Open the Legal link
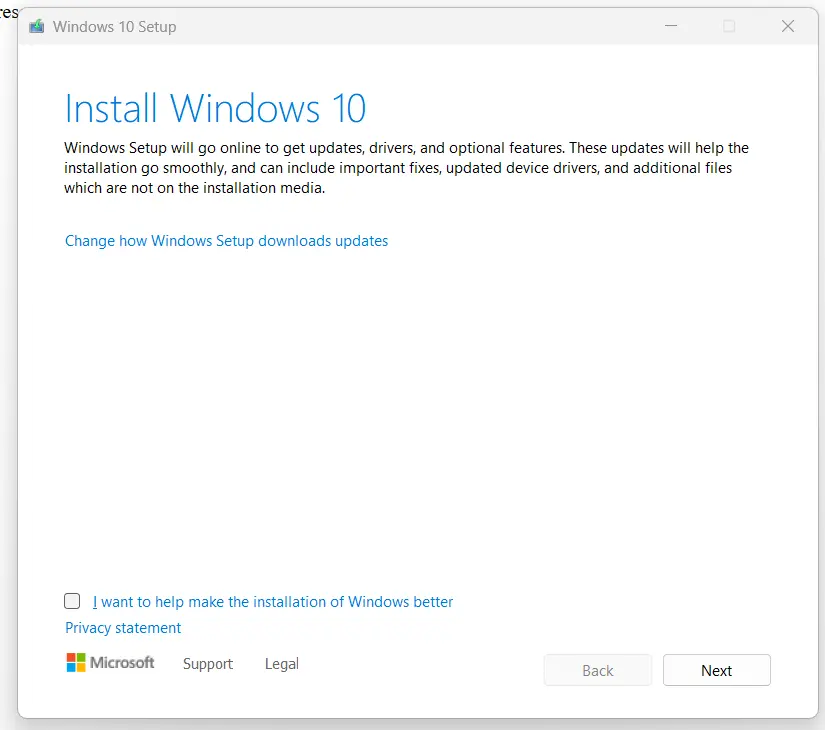Image resolution: width=825 pixels, height=730 pixels. pos(281,664)
